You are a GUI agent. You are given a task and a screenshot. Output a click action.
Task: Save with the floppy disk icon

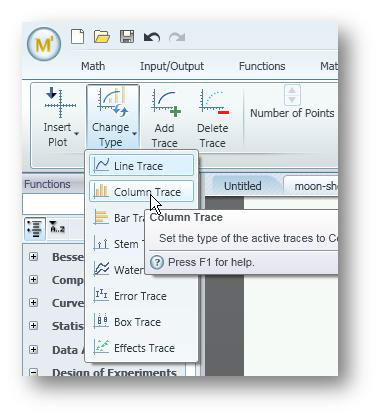(x=127, y=37)
